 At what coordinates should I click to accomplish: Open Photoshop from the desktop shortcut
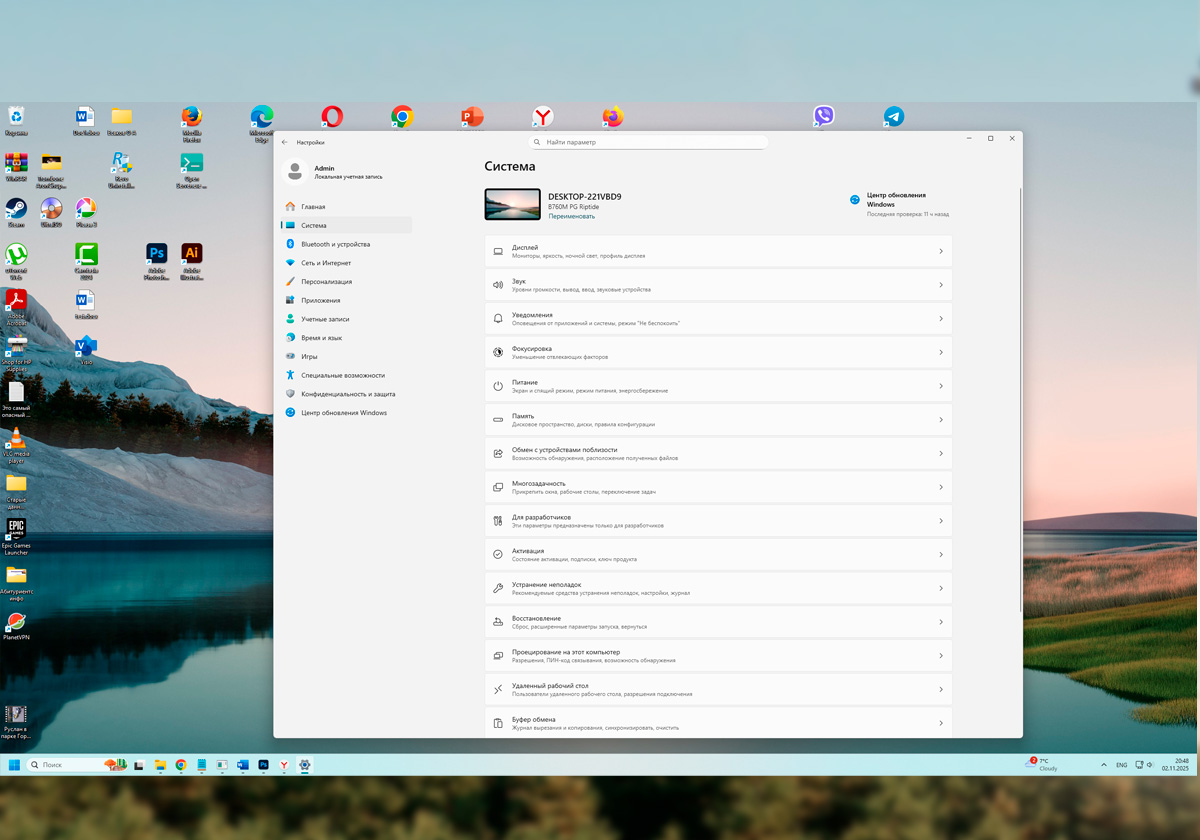pos(156,254)
